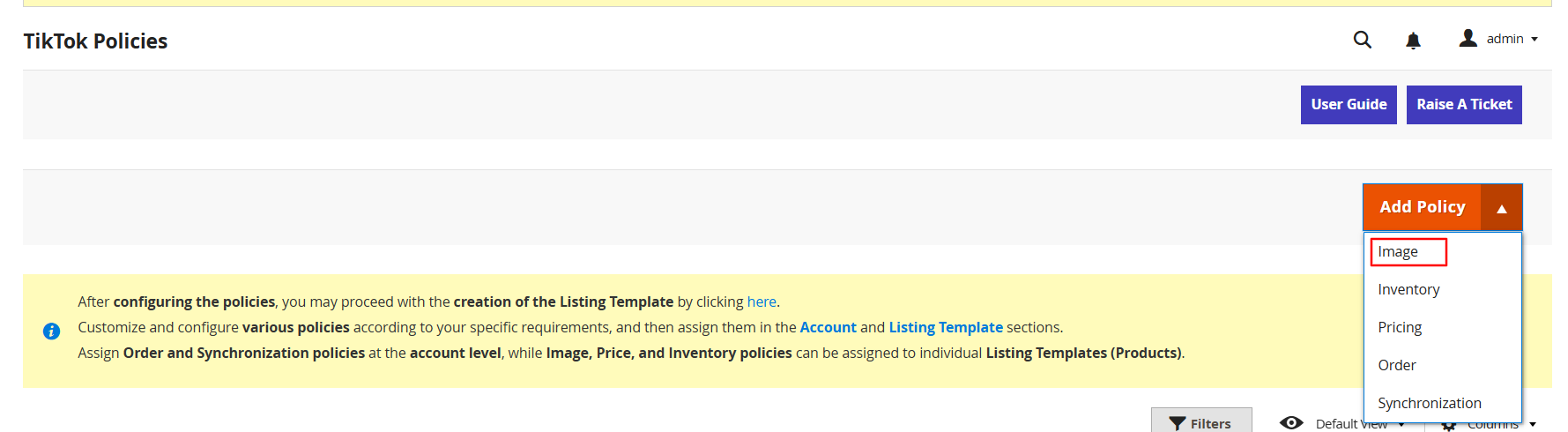Click the Raise A Ticket button

[1463, 105]
